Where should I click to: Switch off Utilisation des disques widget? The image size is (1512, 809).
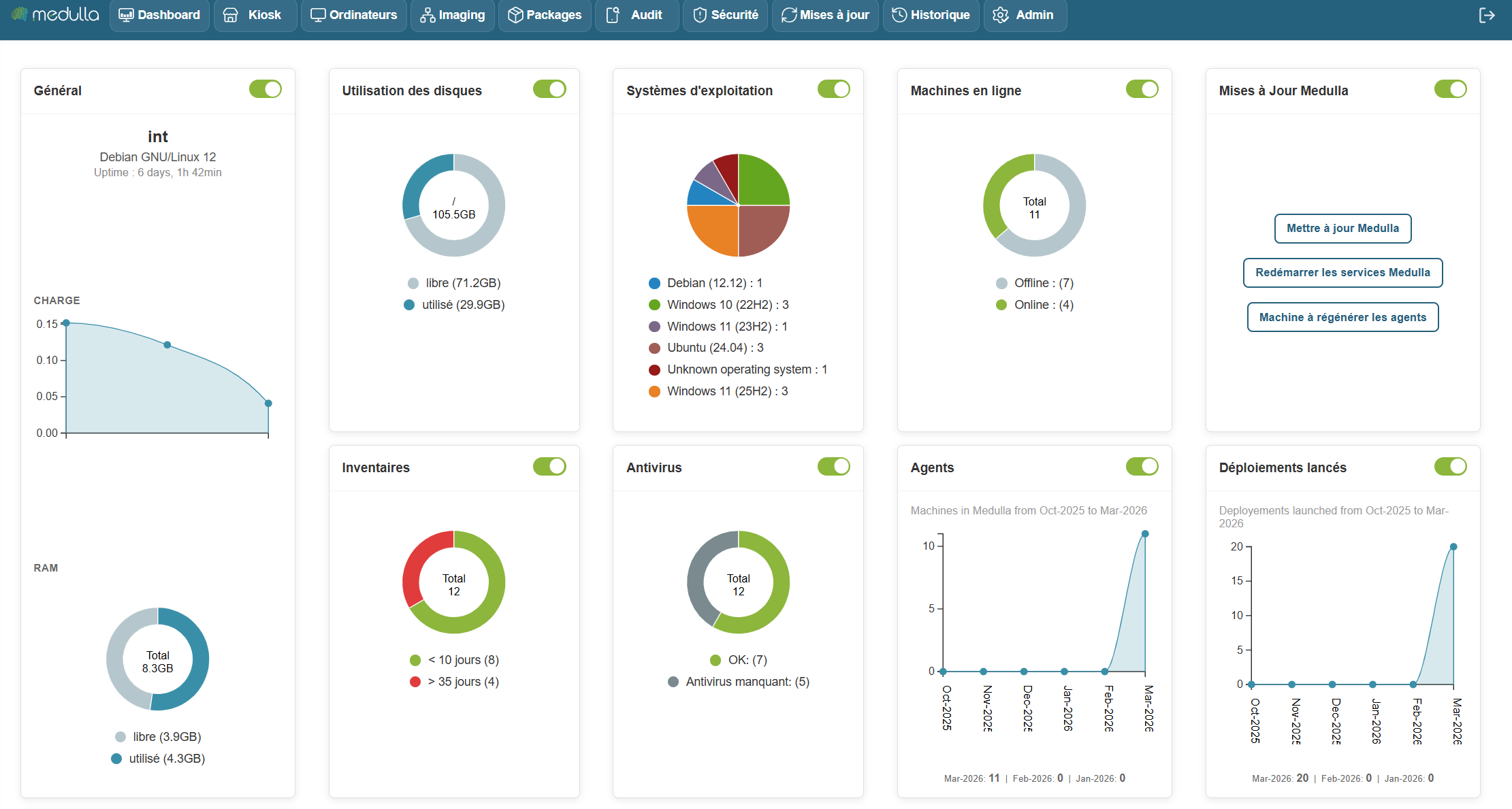point(549,89)
